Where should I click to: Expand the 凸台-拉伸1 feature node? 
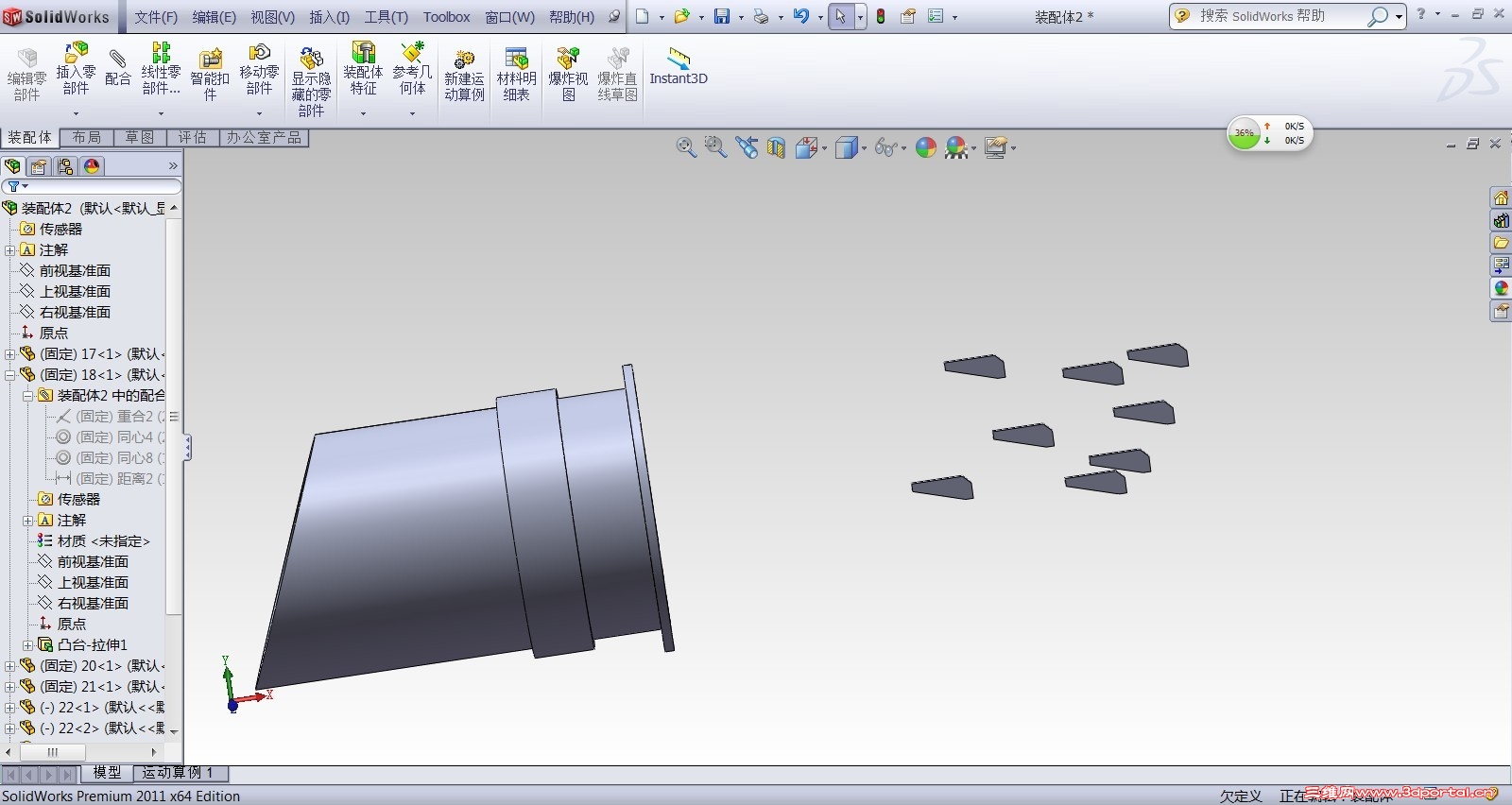[x=27, y=645]
